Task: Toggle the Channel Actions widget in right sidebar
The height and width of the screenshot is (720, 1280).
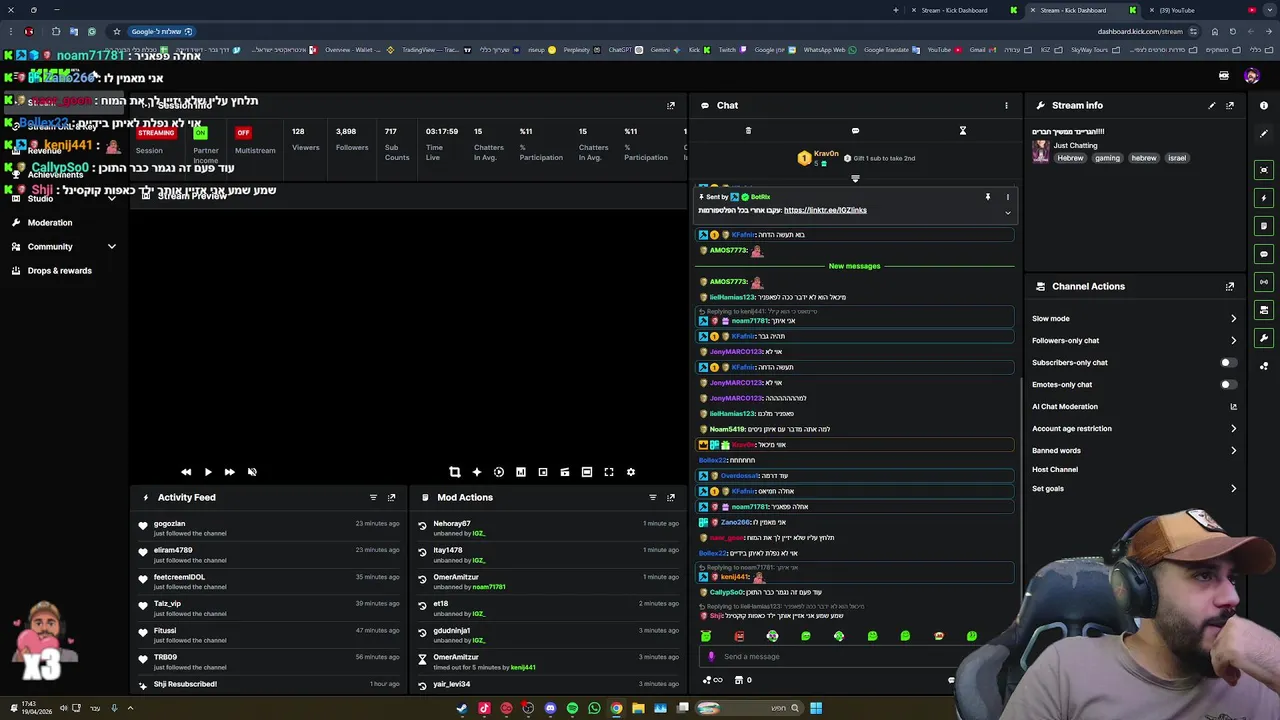Action: [x=1264, y=310]
